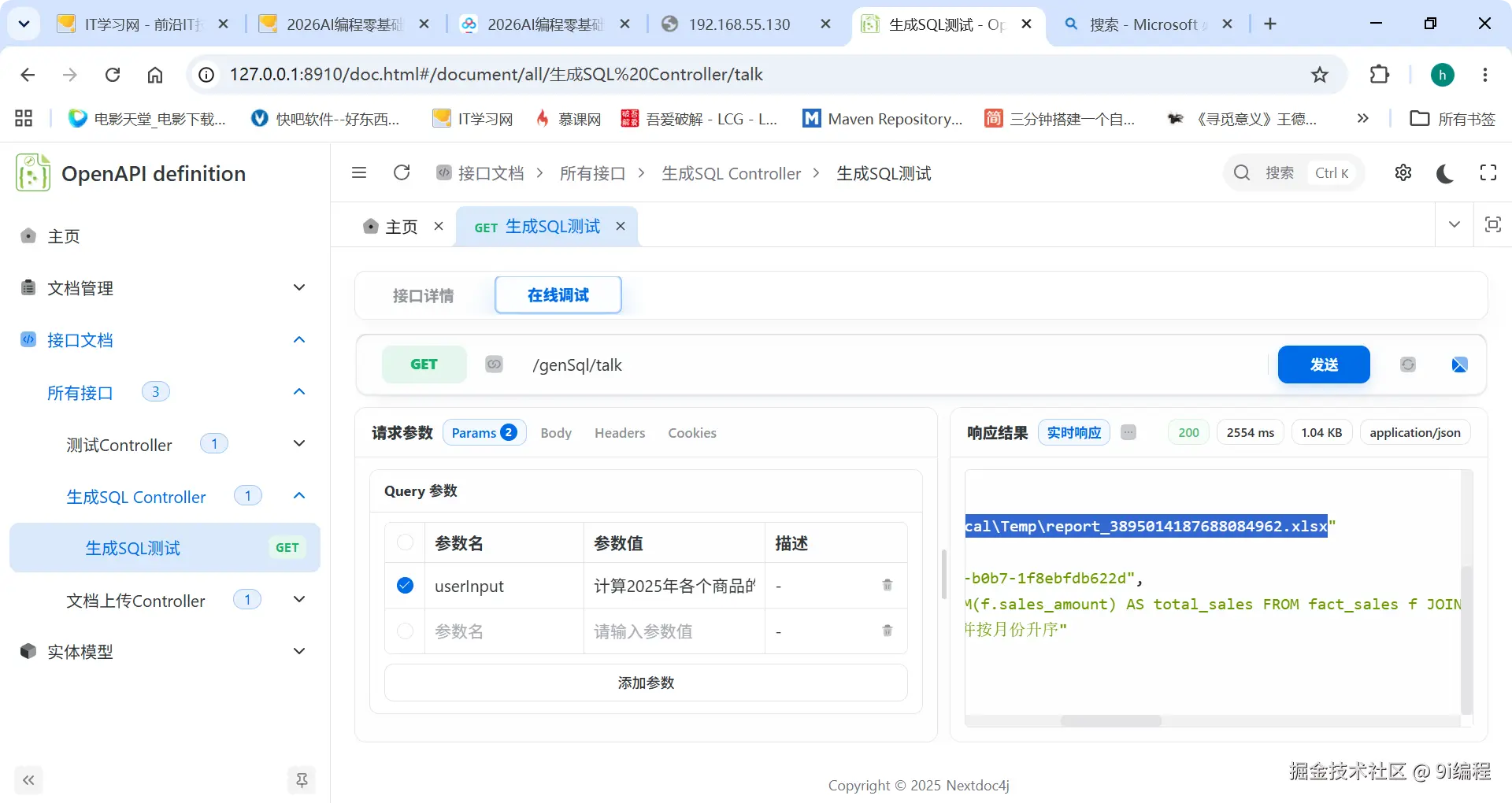This screenshot has height=803, width=1512.
Task: Bookmark this page with the star icon
Action: pos(1320,75)
